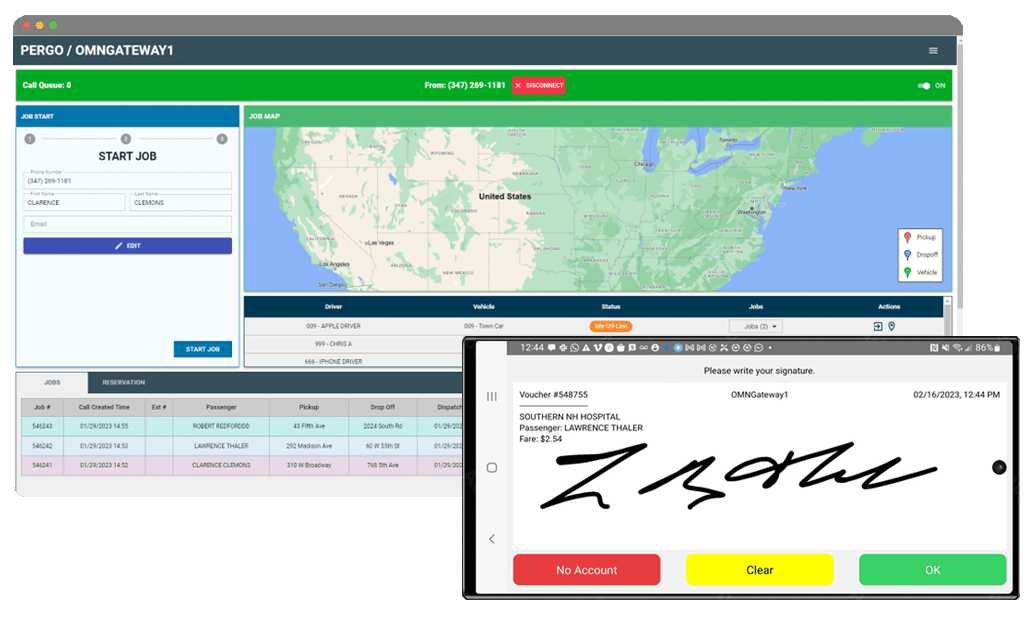The height and width of the screenshot is (624, 1034).
Task: Click the signature drawing on tablet
Action: click(739, 476)
